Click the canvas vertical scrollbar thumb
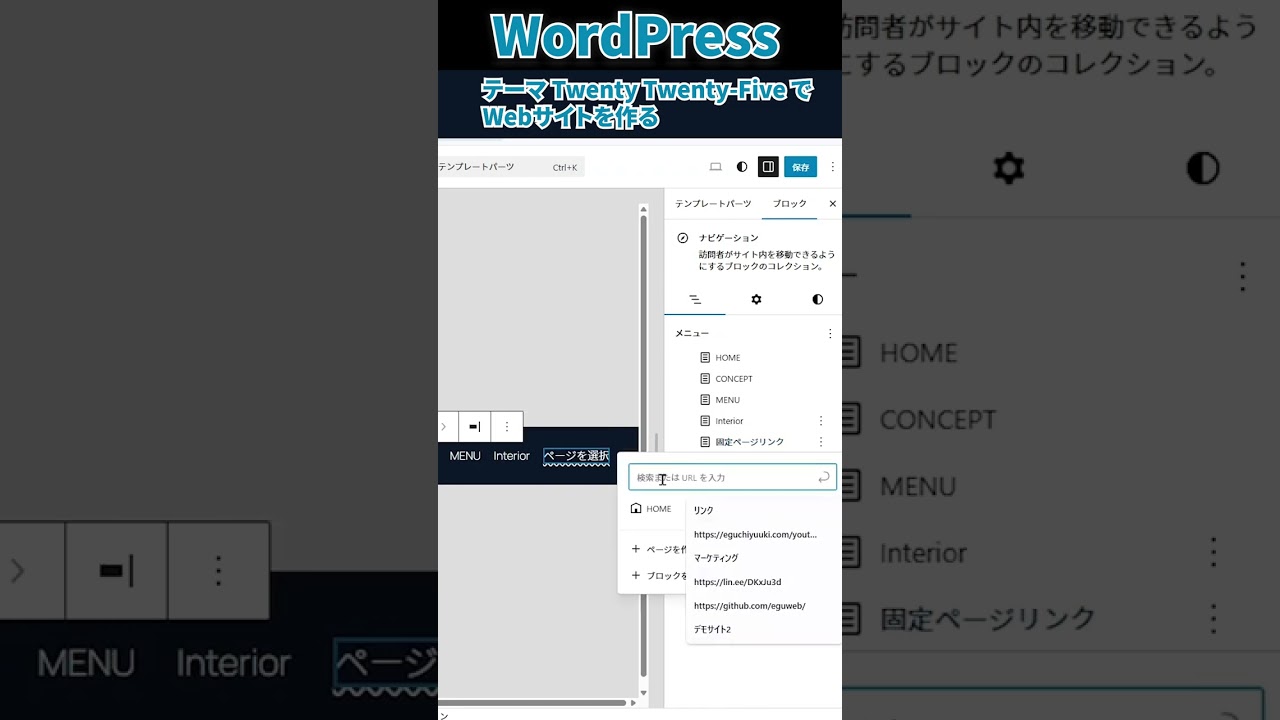The image size is (1280, 720). point(644,446)
